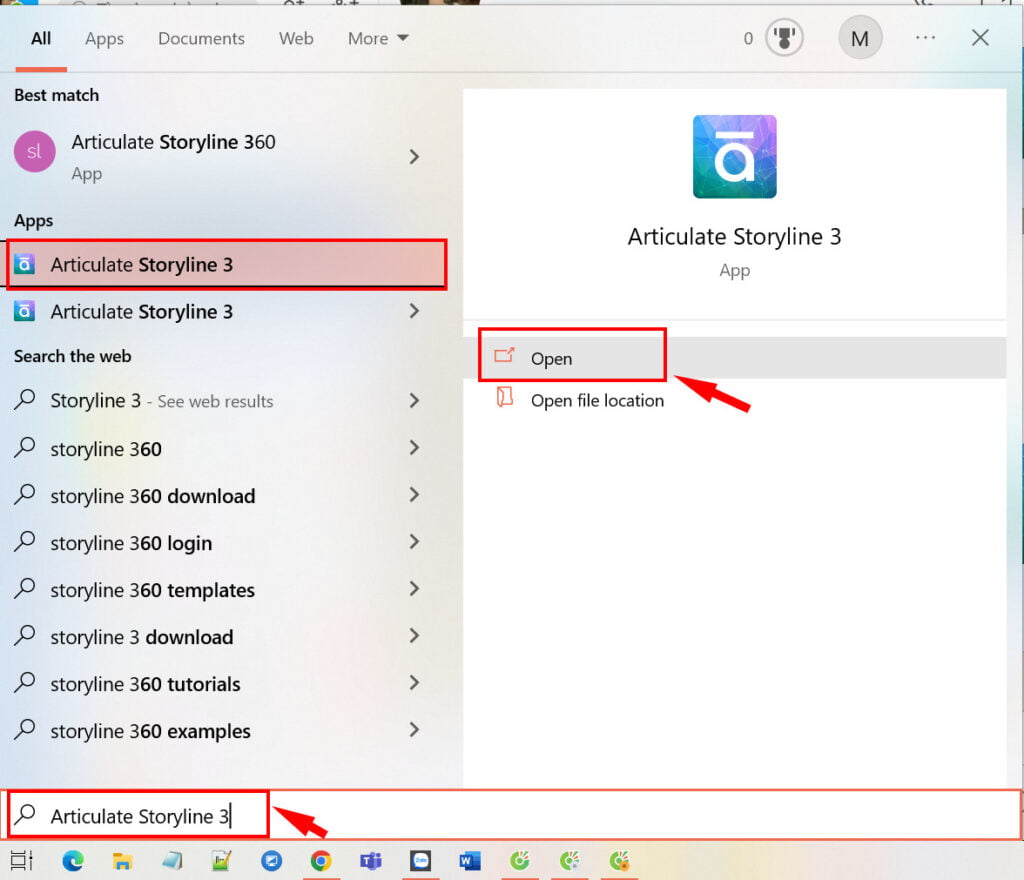Viewport: 1024px width, 880px height.
Task: Click 'Open file location' for Storyline 3
Action: pos(597,400)
